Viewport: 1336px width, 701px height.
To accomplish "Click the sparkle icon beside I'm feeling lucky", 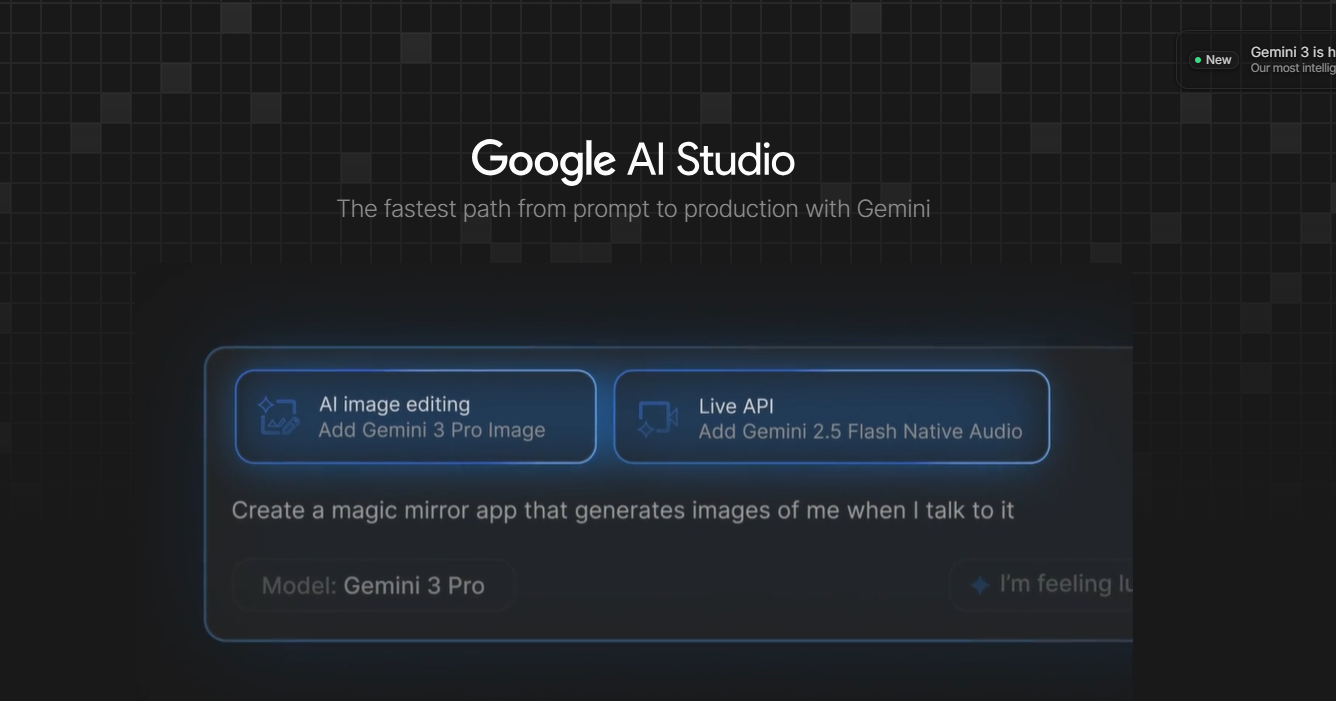I will (x=981, y=585).
